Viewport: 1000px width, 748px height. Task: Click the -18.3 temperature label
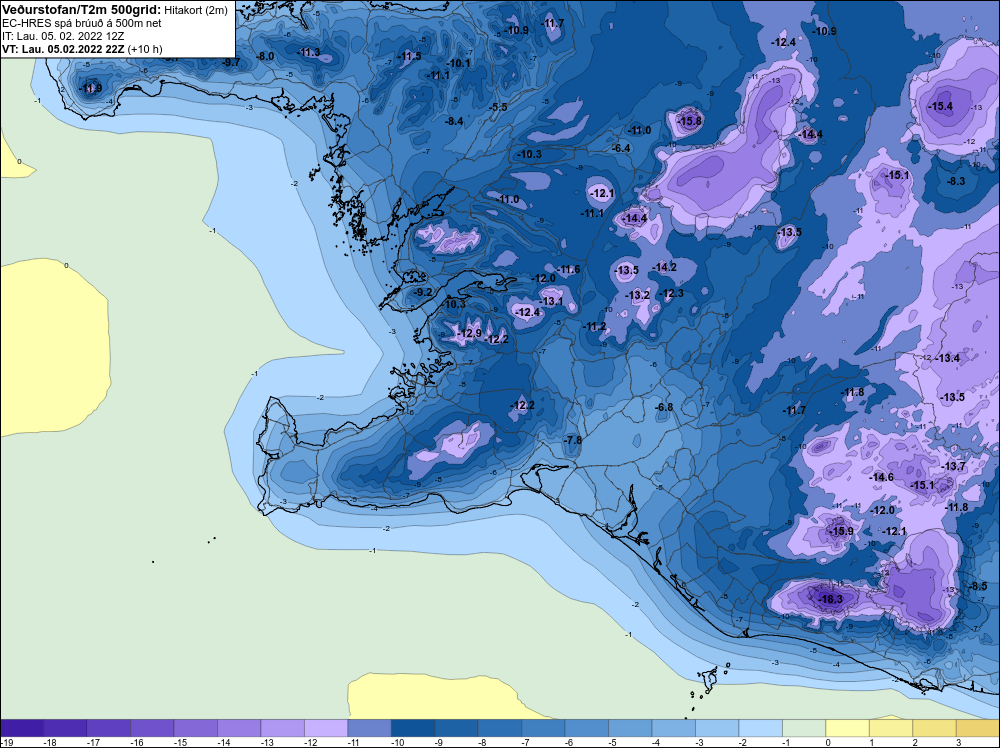830,599
